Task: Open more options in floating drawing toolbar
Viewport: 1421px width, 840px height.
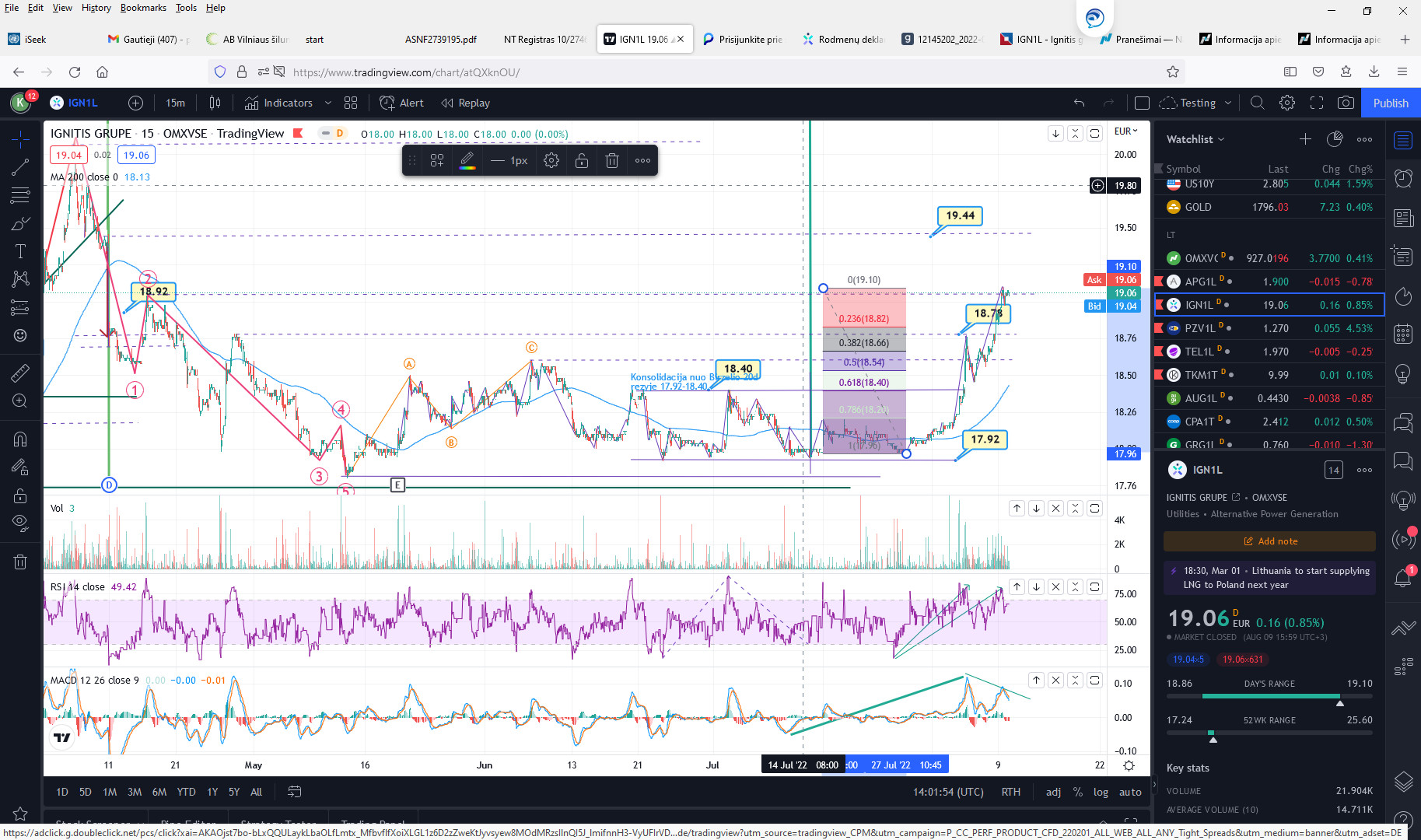Action: point(642,161)
